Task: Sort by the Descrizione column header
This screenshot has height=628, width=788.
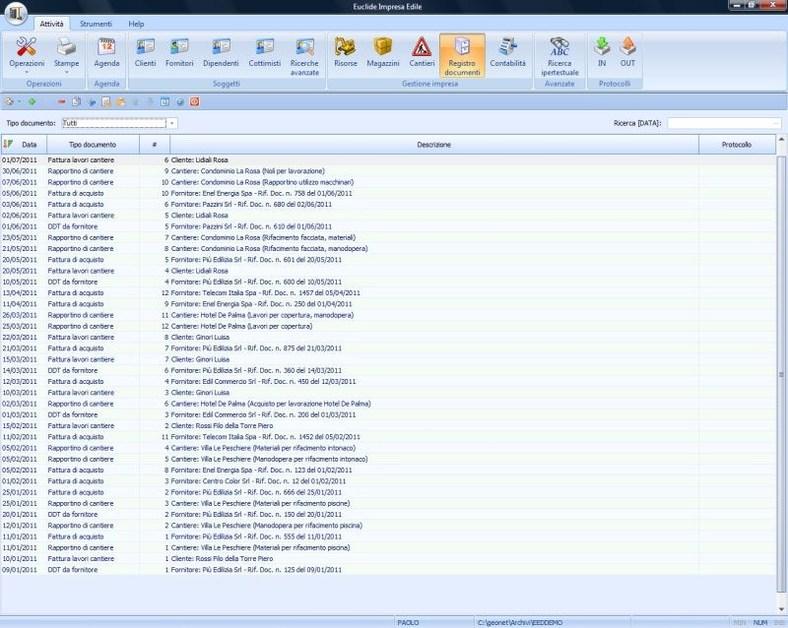Action: [x=434, y=145]
